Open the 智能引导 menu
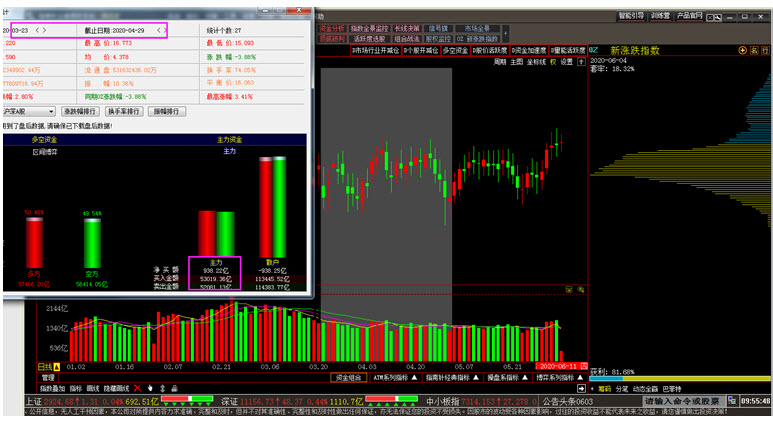This screenshot has height=422, width=773. click(x=630, y=16)
